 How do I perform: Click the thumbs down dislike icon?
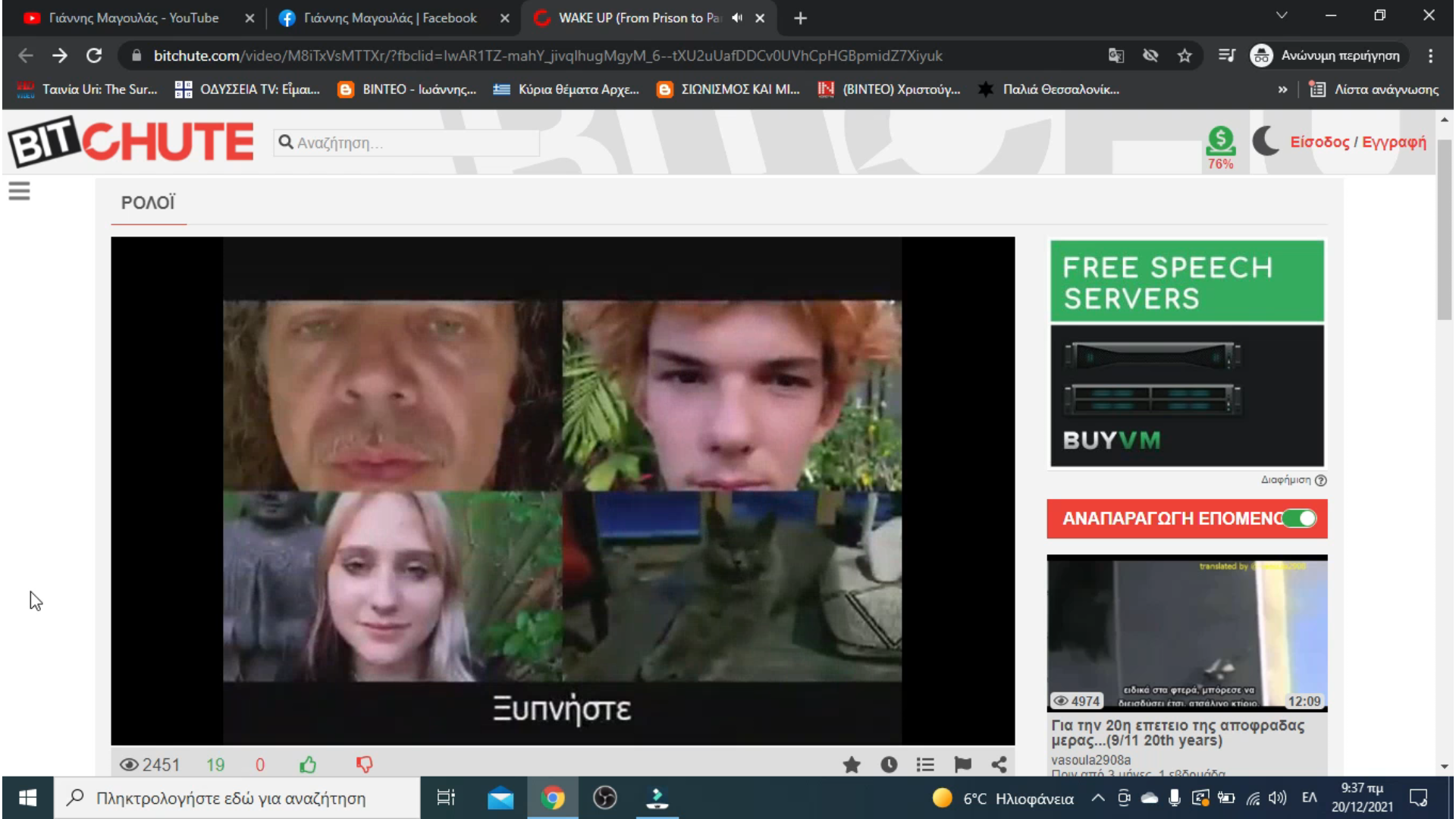[x=365, y=764]
